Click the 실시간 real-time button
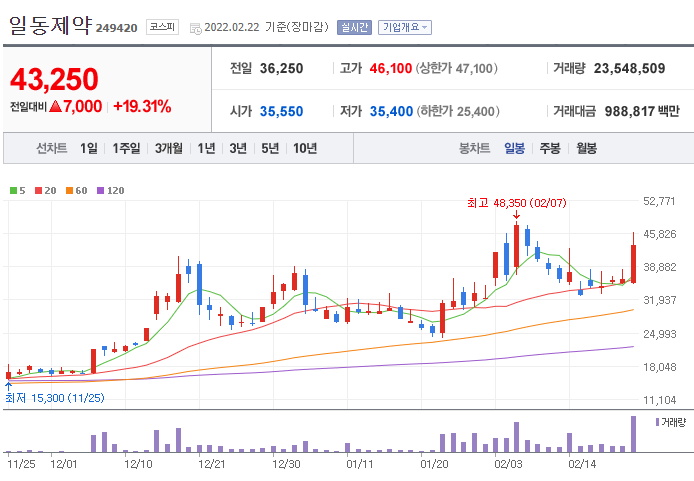Screen dimensions: 694x481 click(354, 27)
